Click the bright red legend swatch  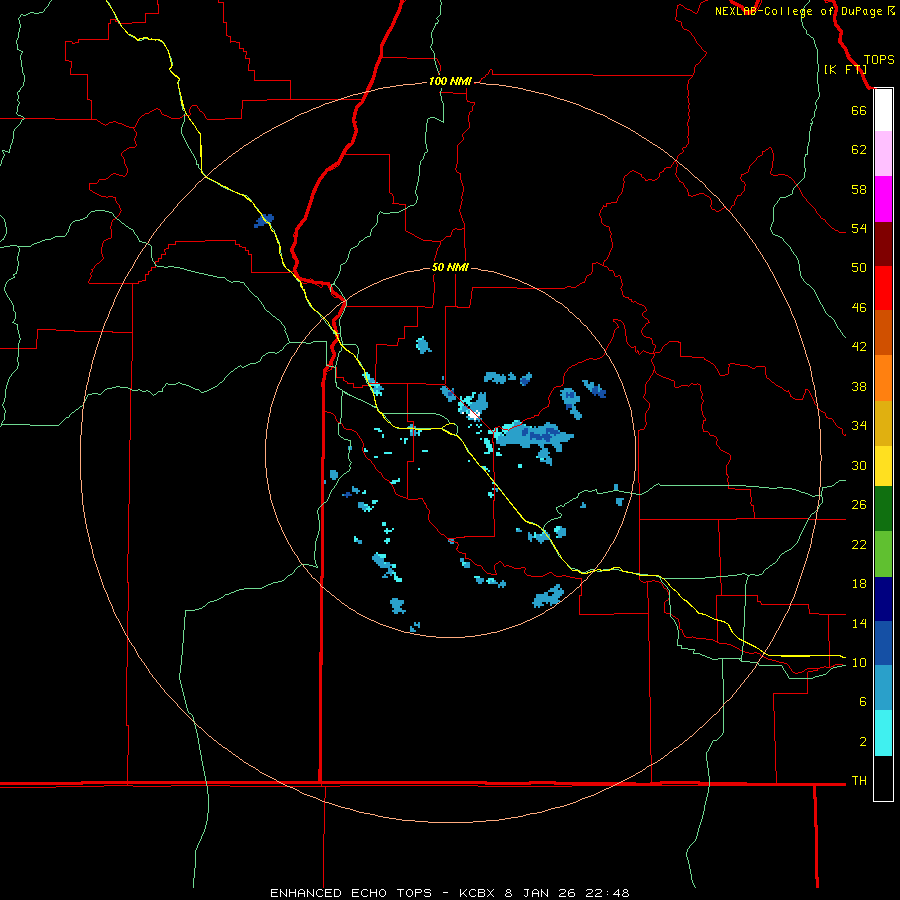883,288
